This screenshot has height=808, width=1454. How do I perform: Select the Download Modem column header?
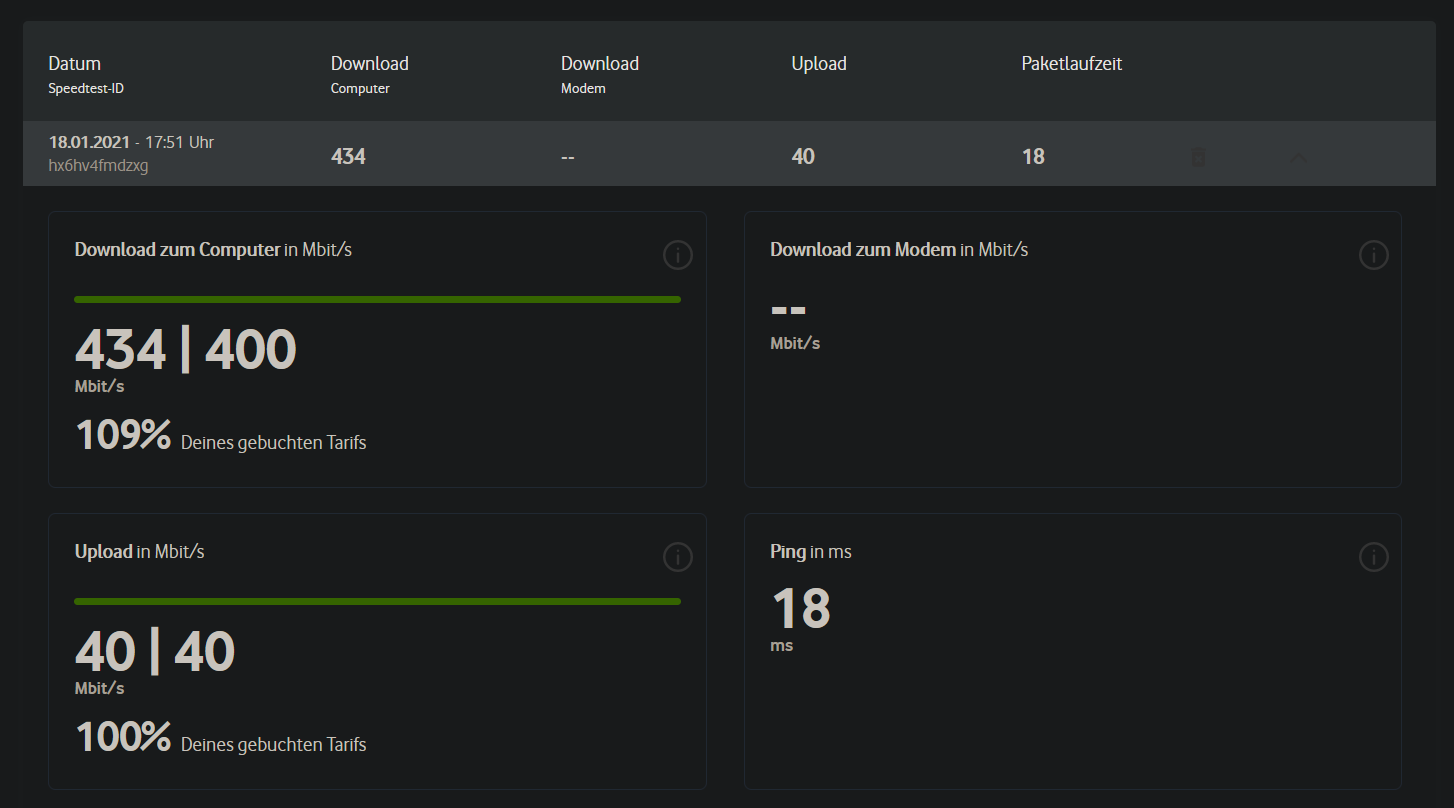pos(599,64)
